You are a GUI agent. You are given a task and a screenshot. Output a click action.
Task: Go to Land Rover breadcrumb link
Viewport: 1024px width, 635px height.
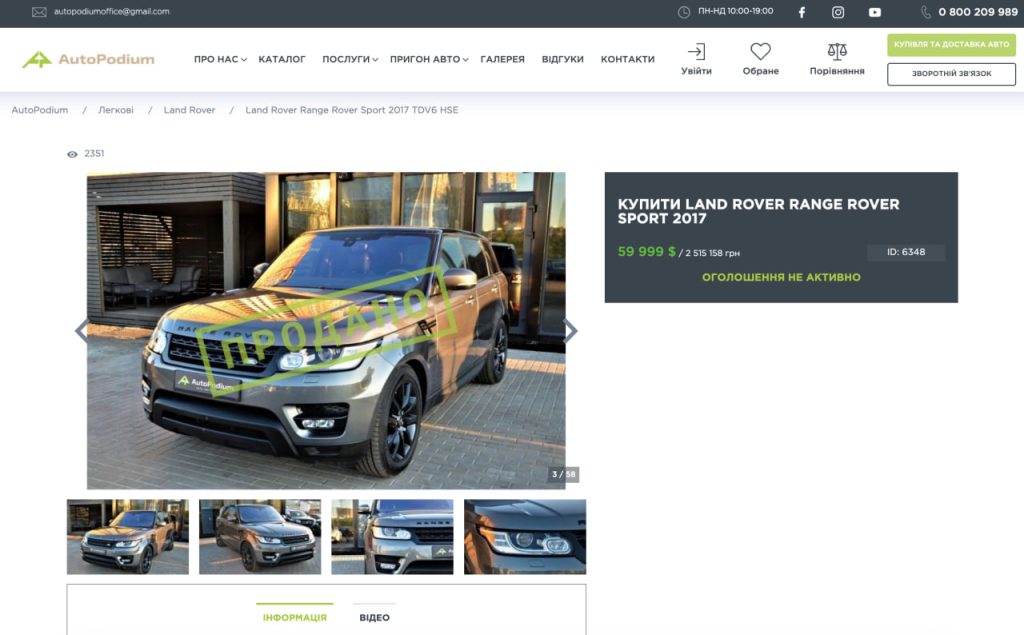point(189,110)
